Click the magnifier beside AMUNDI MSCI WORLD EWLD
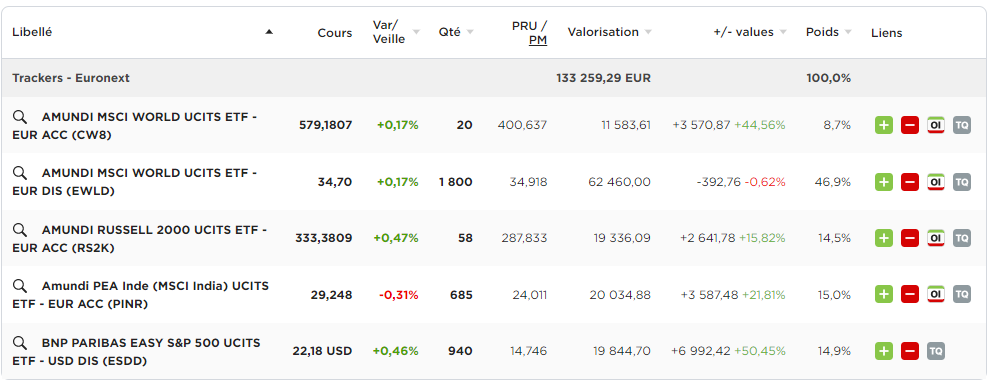995x387 pixels. [20, 173]
